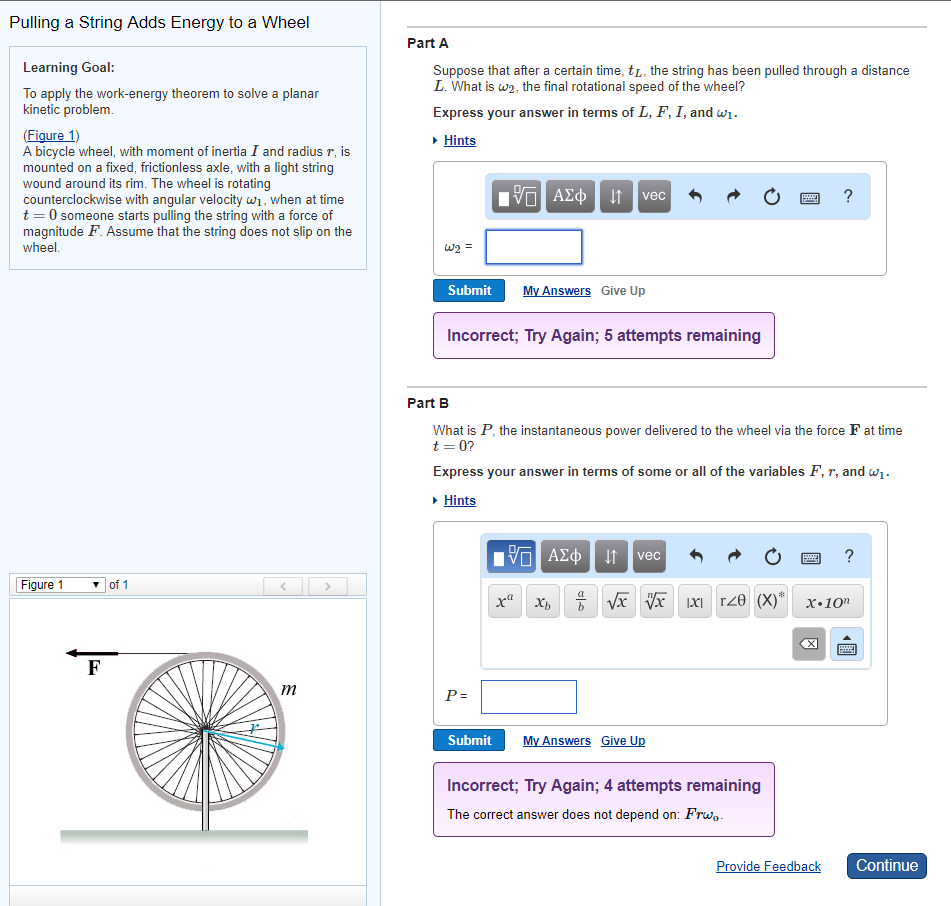Screen dimensions: 951x906
Task: Insert a square root in Part B answer
Action: click(x=618, y=601)
